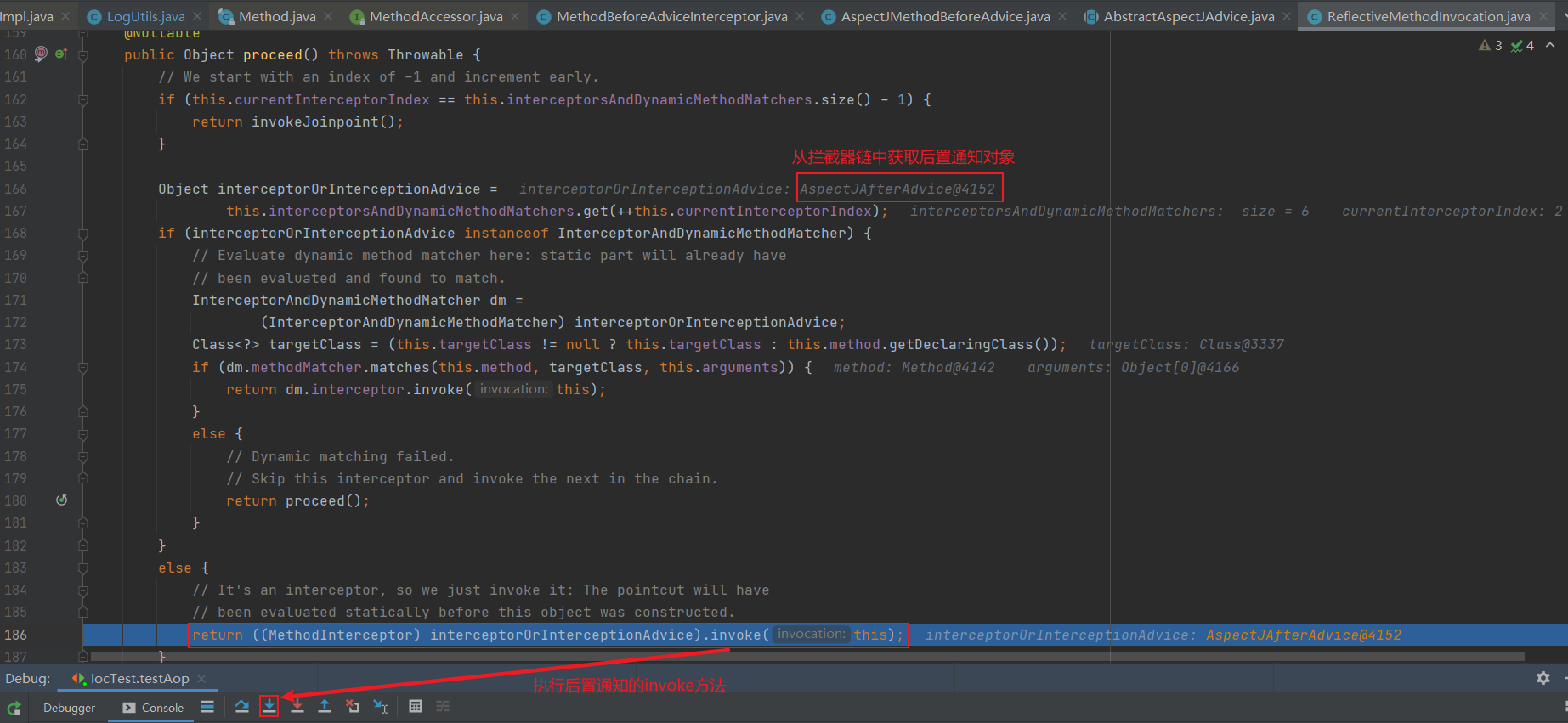Collapse the comment block at line 184
The width and height of the screenshot is (1568, 723).
click(83, 590)
